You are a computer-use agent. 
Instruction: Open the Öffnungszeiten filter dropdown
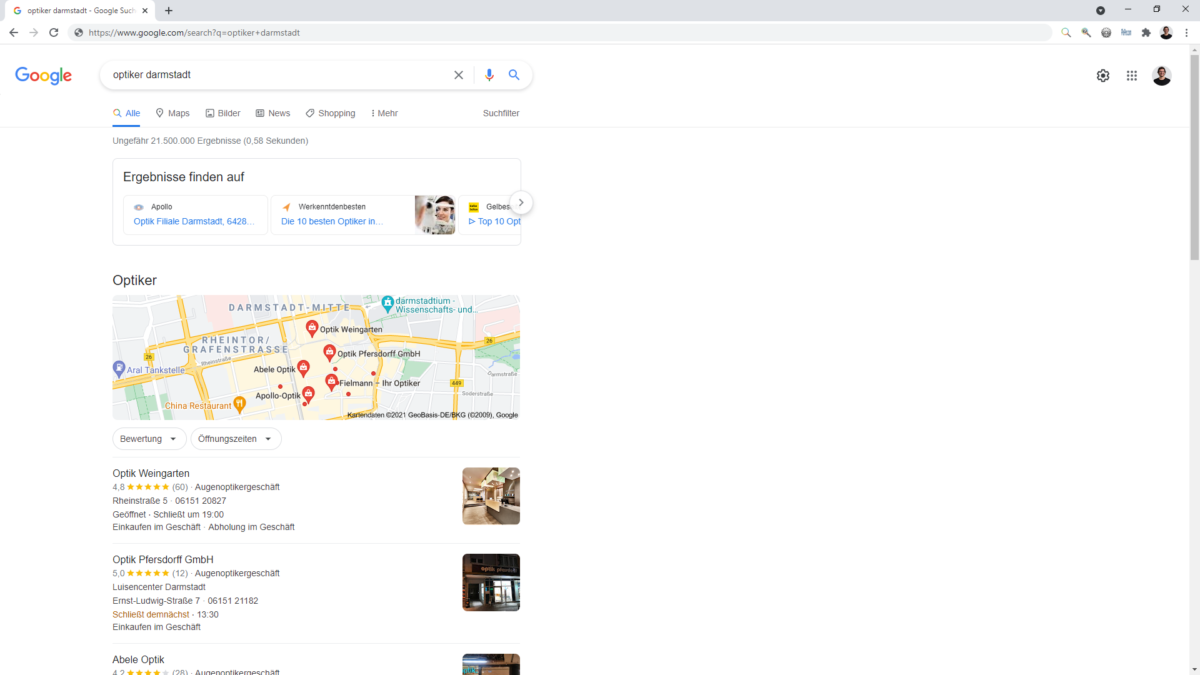(236, 439)
